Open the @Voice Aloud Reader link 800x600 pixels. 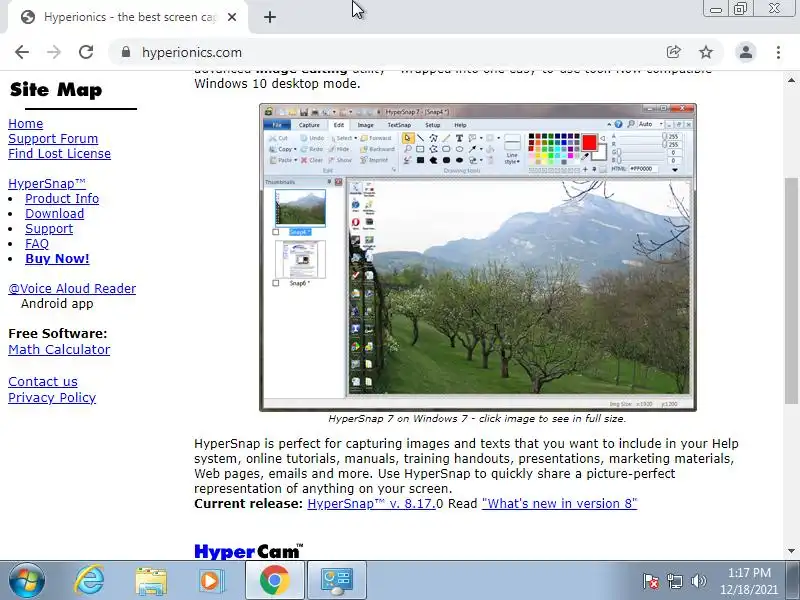click(x=72, y=288)
